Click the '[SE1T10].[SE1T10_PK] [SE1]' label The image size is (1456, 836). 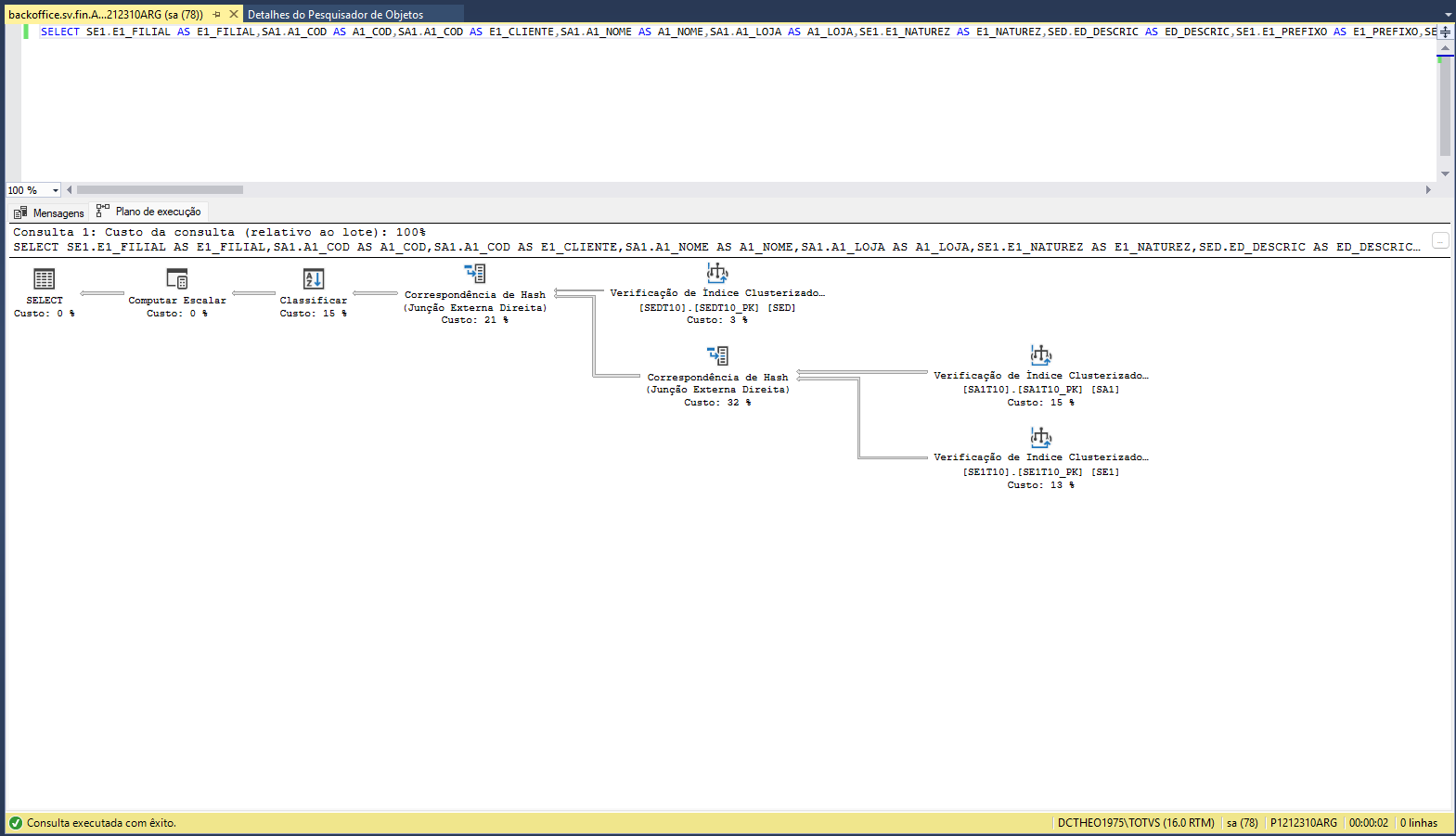click(x=1041, y=471)
